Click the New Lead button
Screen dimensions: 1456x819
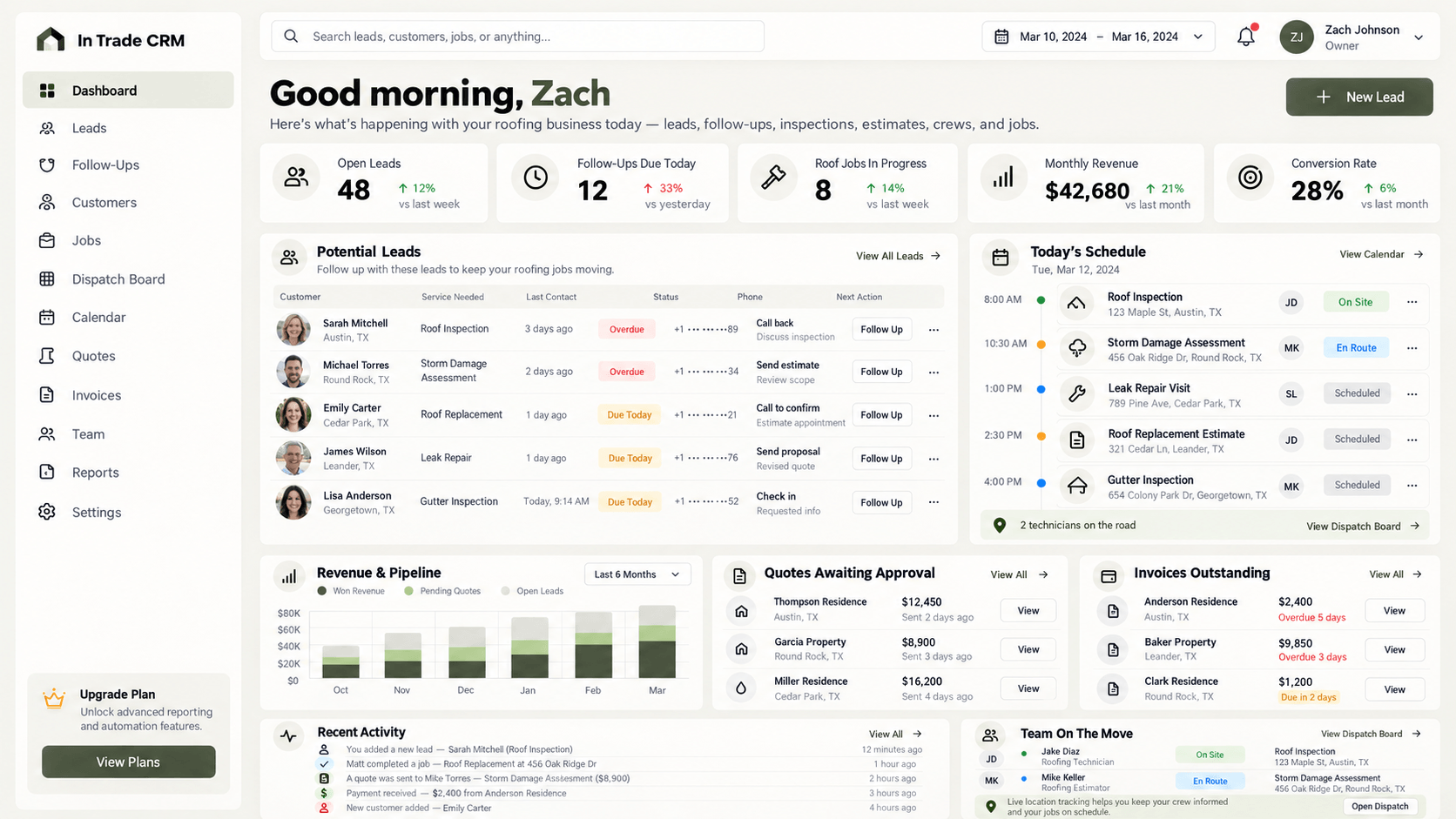click(x=1359, y=97)
